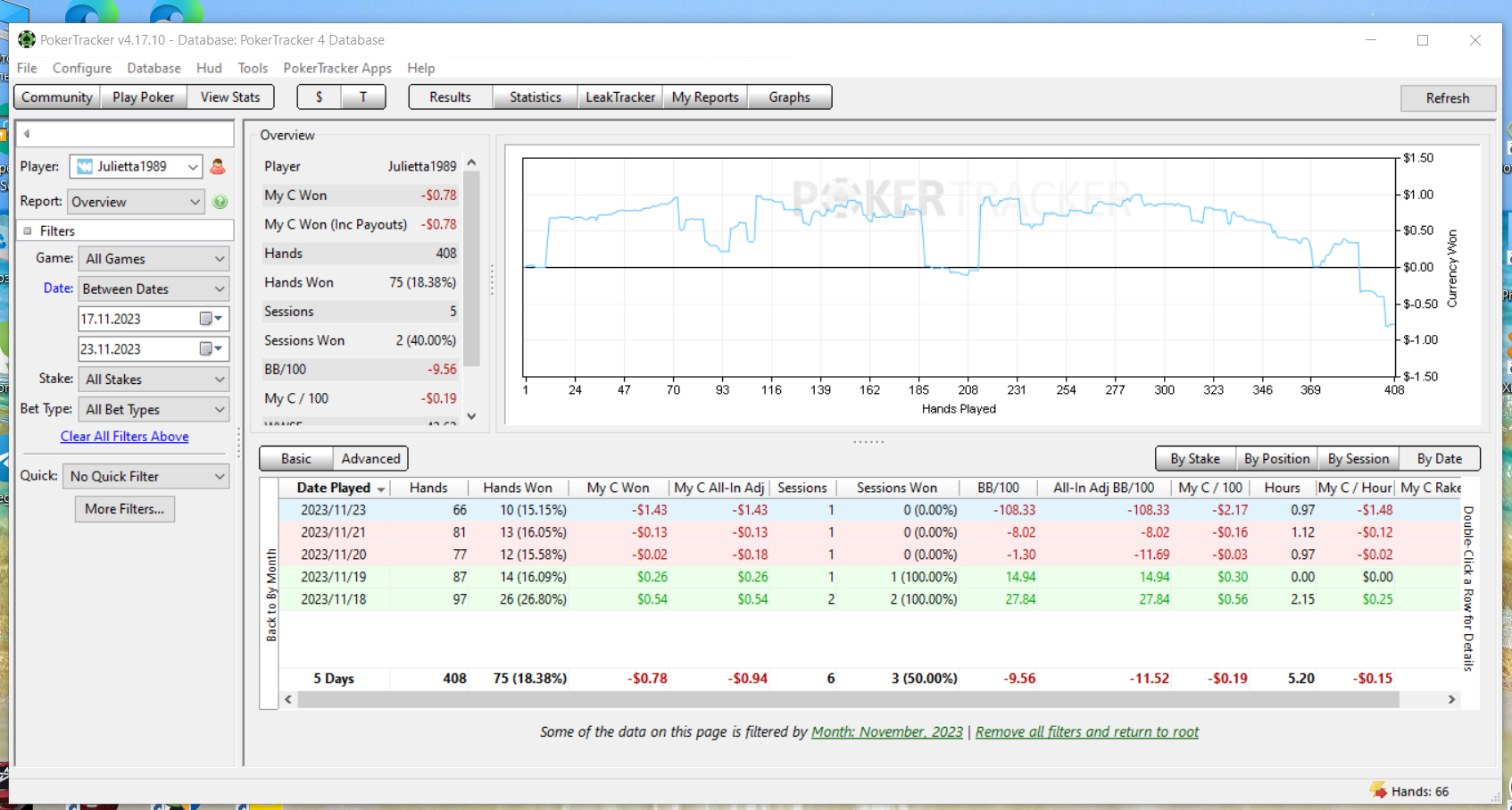Select the 2023/11/23 row
The height and width of the screenshot is (810, 1512).
(869, 510)
